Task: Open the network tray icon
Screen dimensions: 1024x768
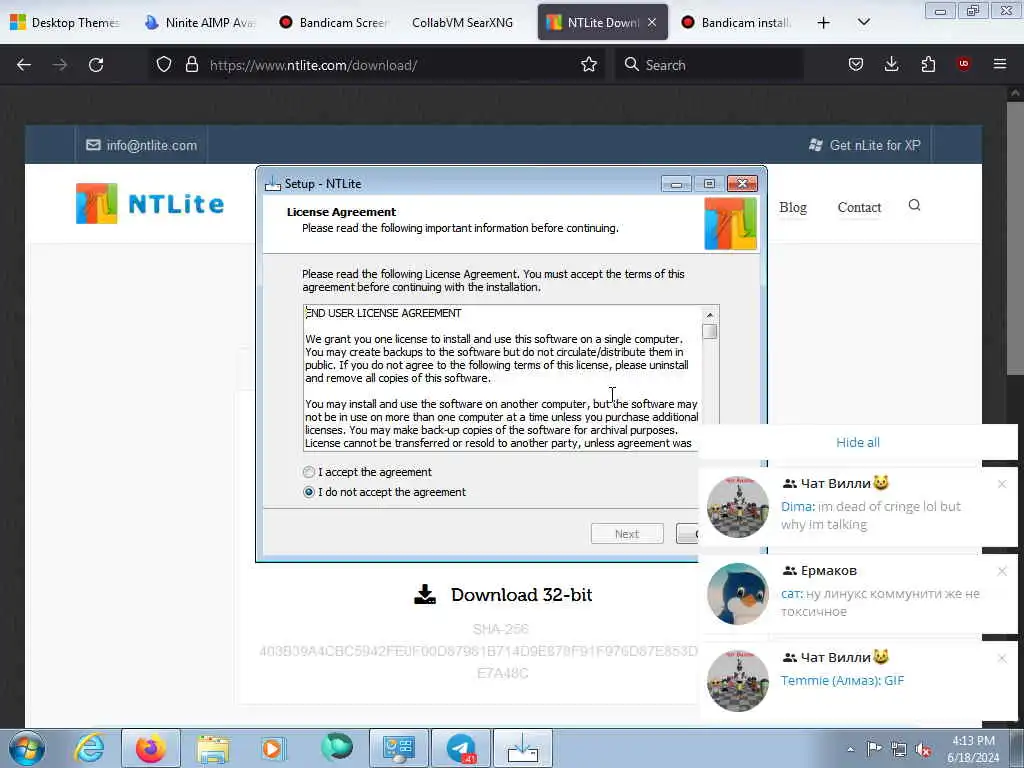Action: (x=899, y=749)
